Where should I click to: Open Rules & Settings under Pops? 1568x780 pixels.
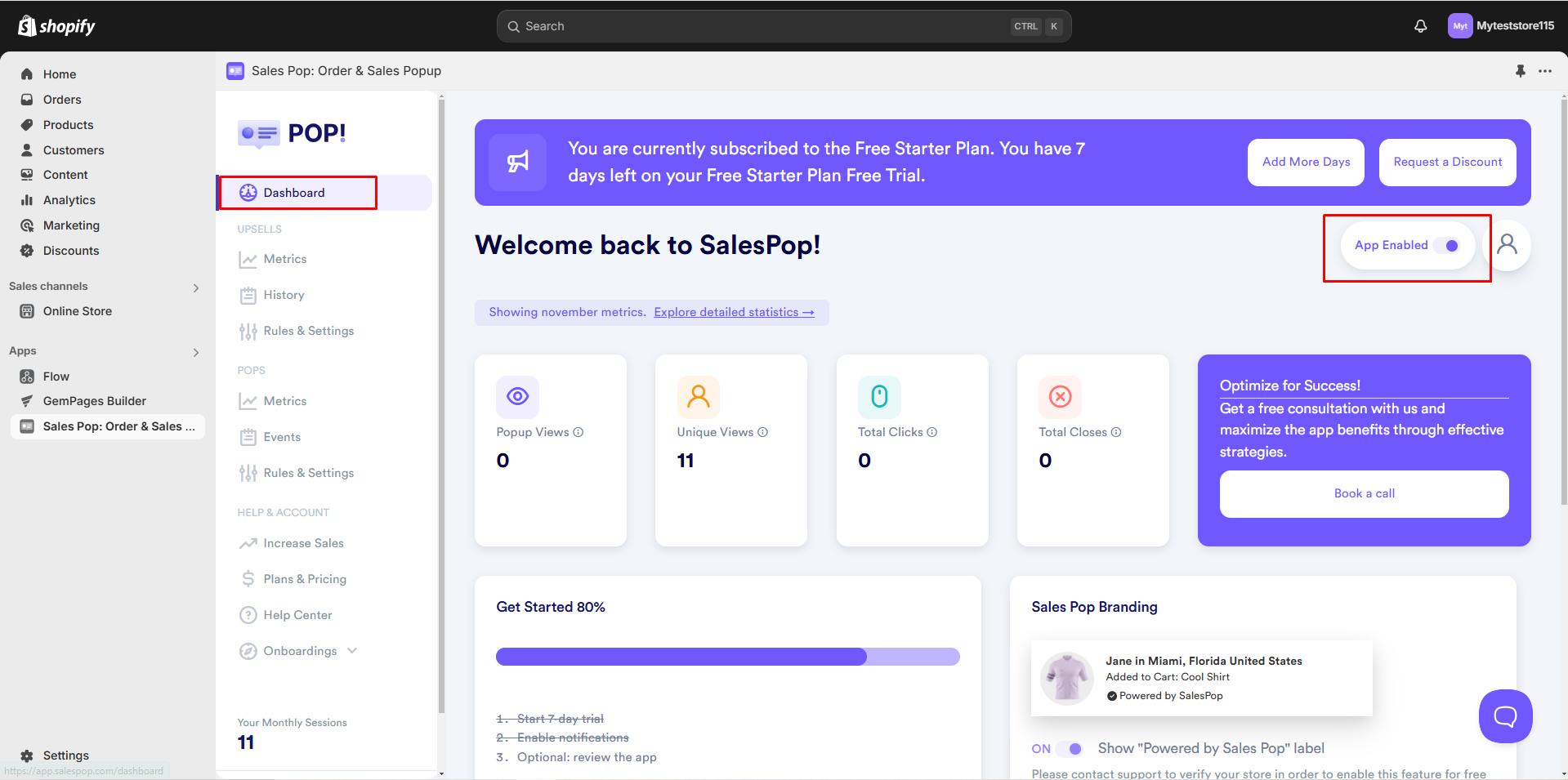(308, 472)
